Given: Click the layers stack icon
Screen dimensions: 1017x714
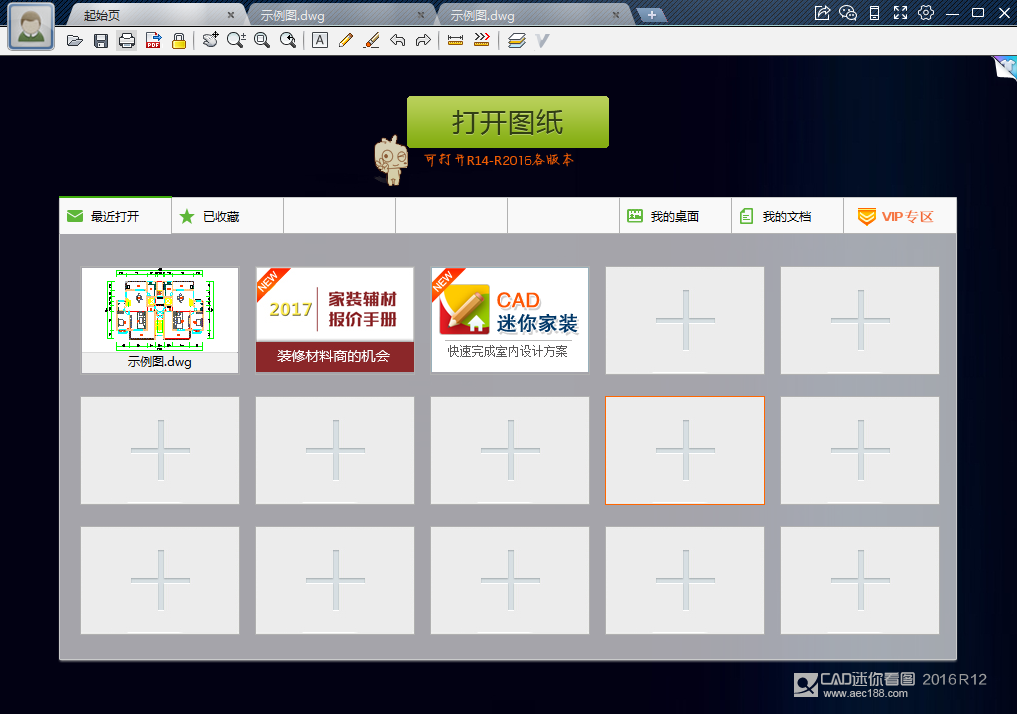Looking at the screenshot, I should point(515,41).
